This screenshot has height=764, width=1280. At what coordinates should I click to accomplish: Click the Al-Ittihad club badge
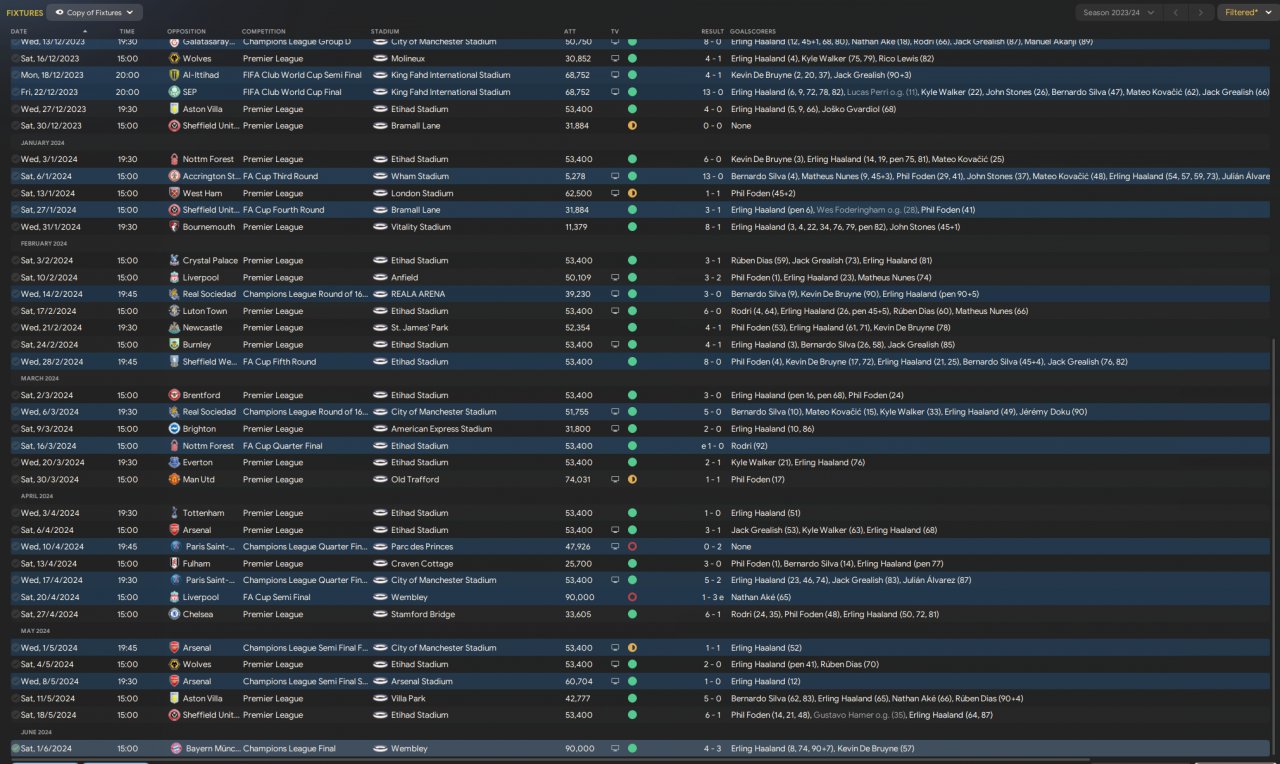(x=175, y=75)
